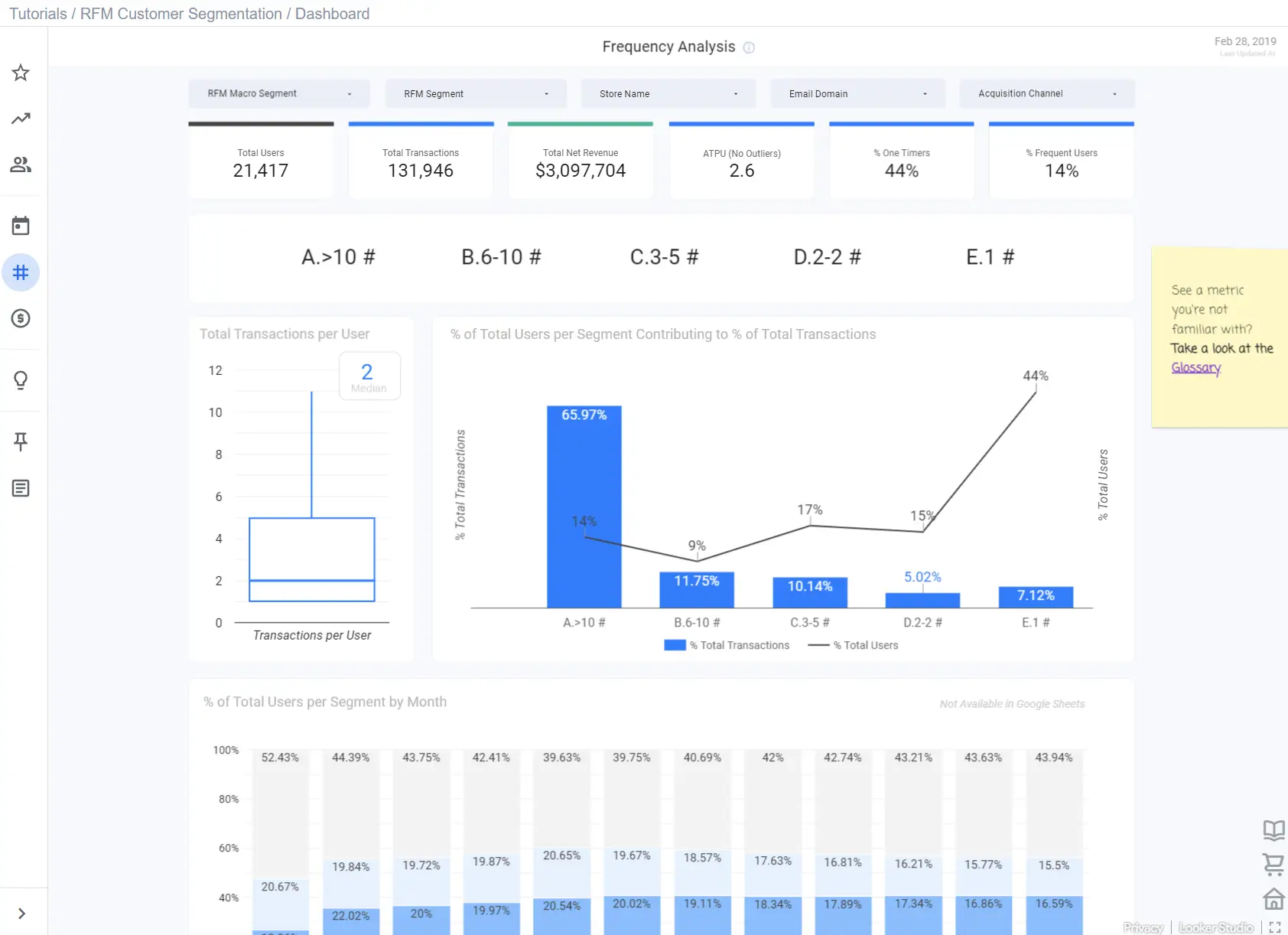Open the star favorites page icon
The height and width of the screenshot is (935, 1288).
point(21,73)
